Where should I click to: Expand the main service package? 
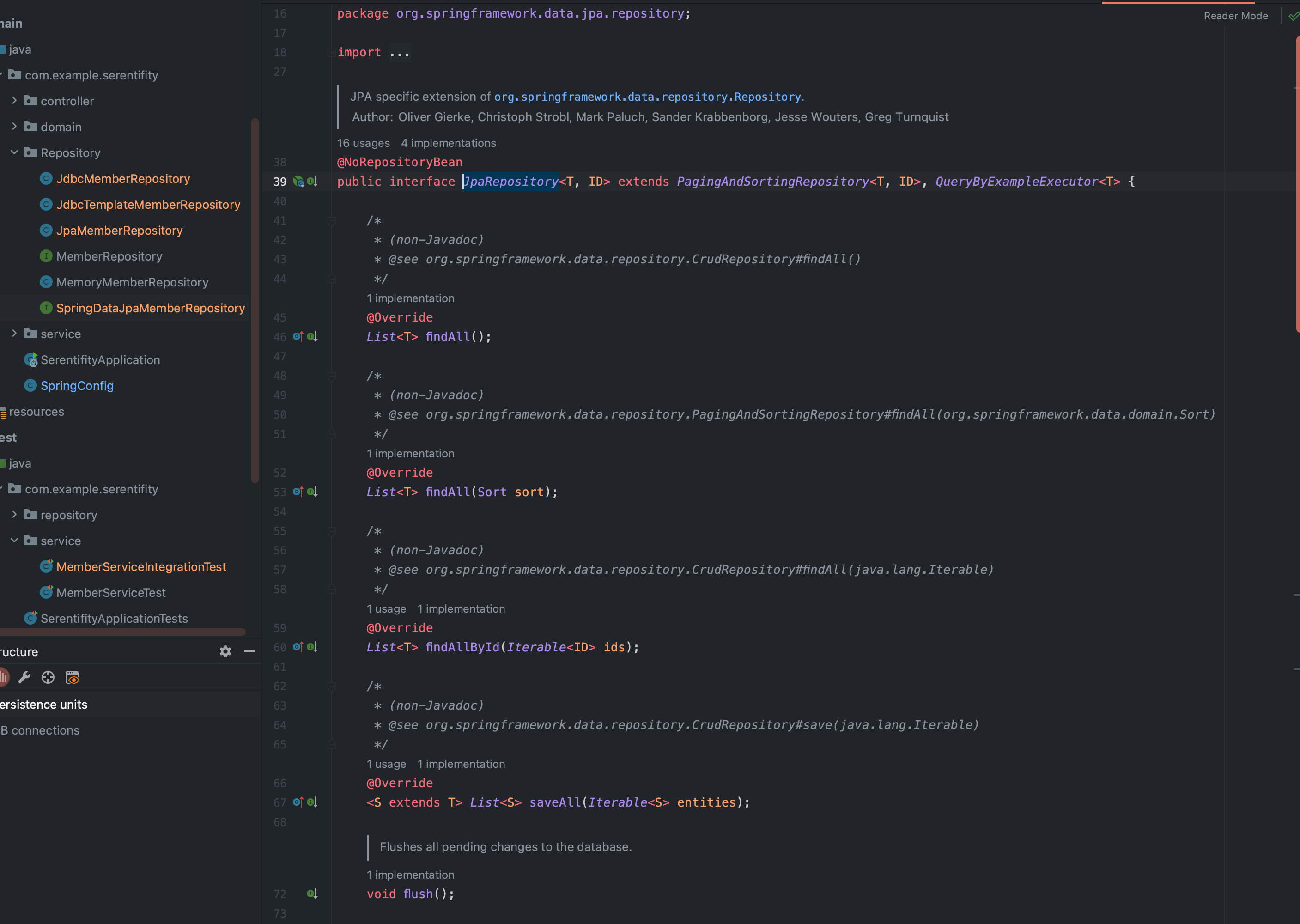[14, 334]
